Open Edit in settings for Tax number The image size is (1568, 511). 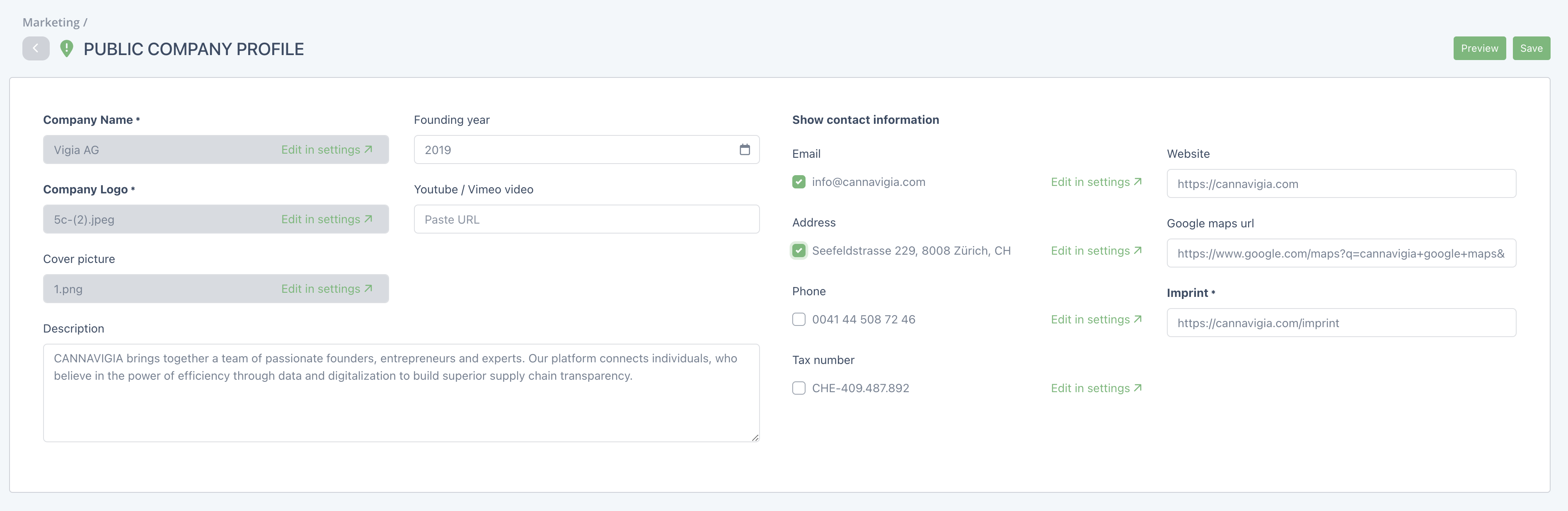pos(1096,388)
